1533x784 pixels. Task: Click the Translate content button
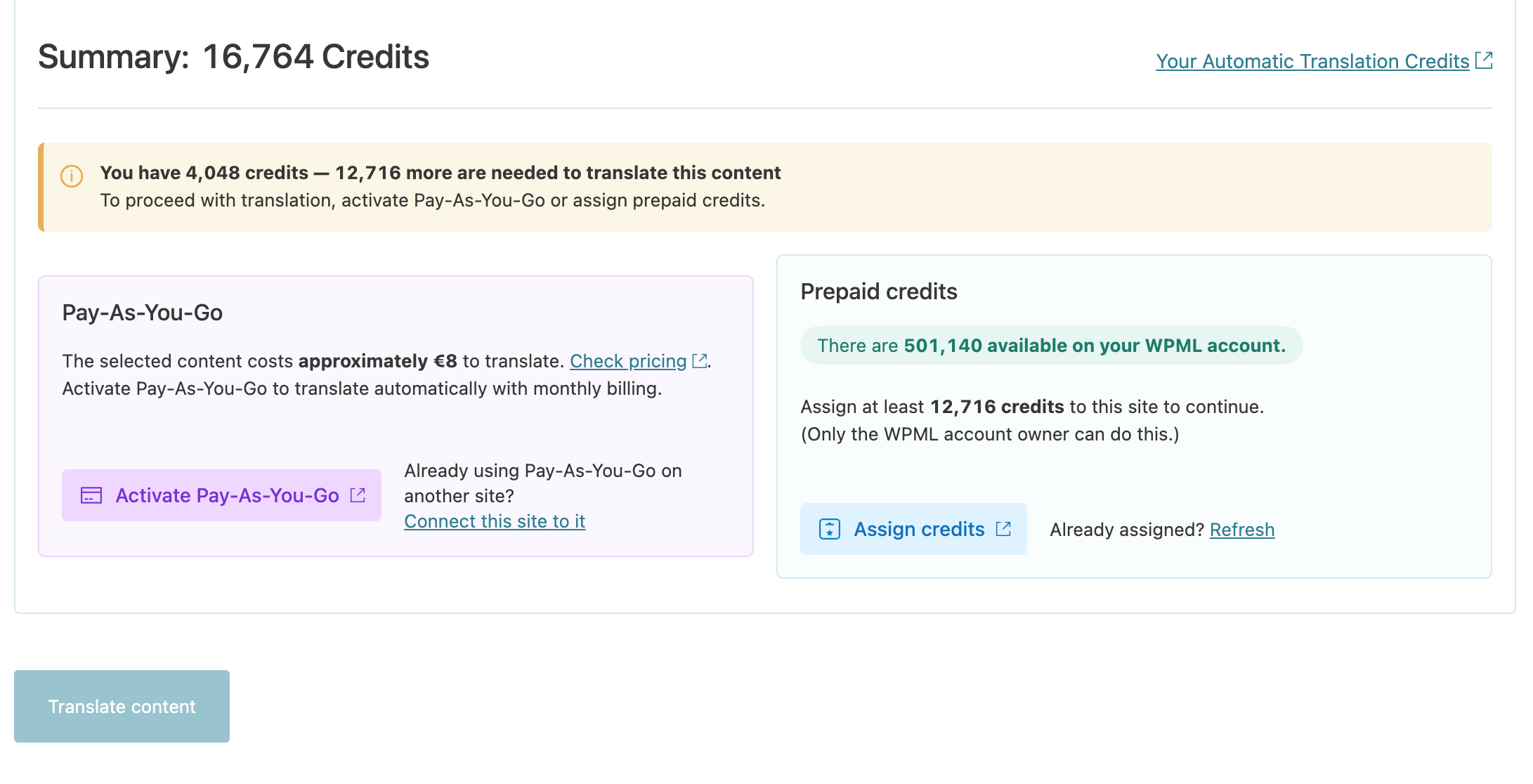(122, 706)
